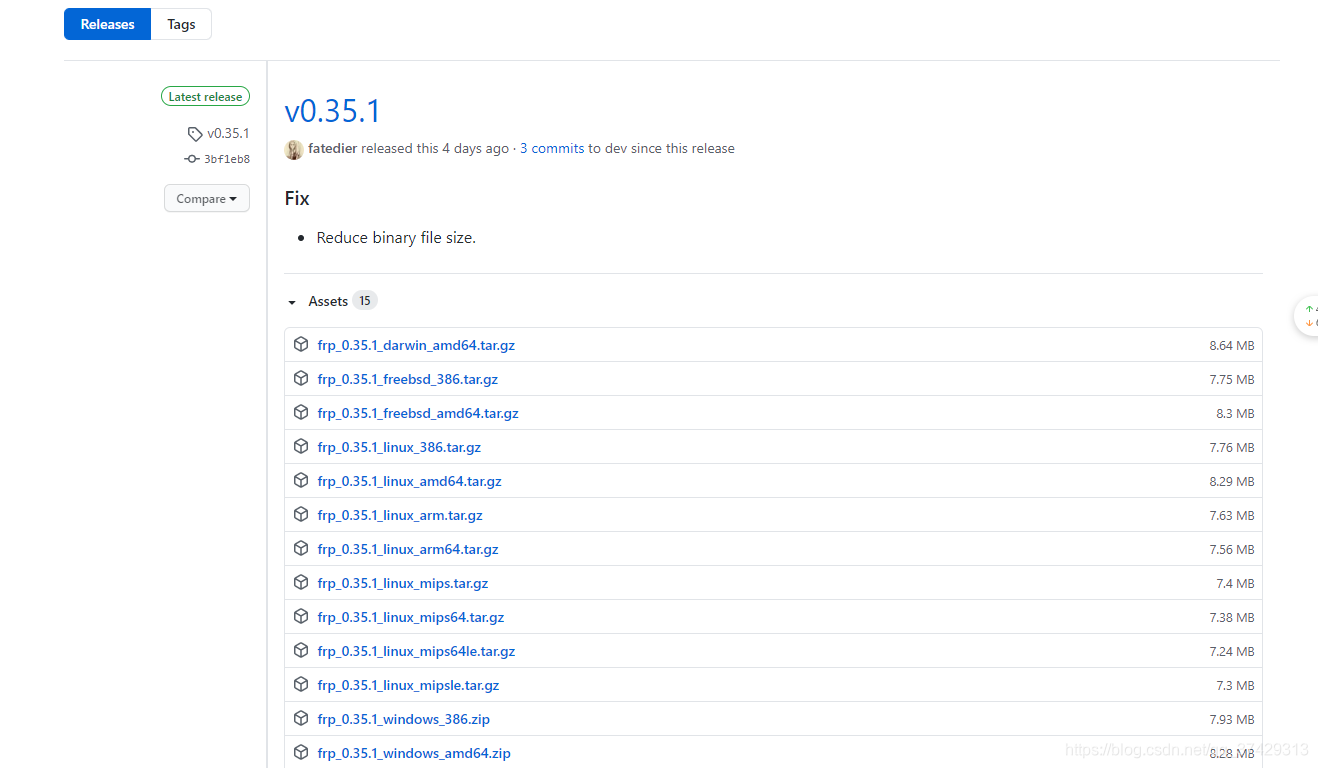Click package icon beside frp_0.35.1_freebsd_386.tar.gz
This screenshot has height=768, width=1318.
[x=301, y=378]
